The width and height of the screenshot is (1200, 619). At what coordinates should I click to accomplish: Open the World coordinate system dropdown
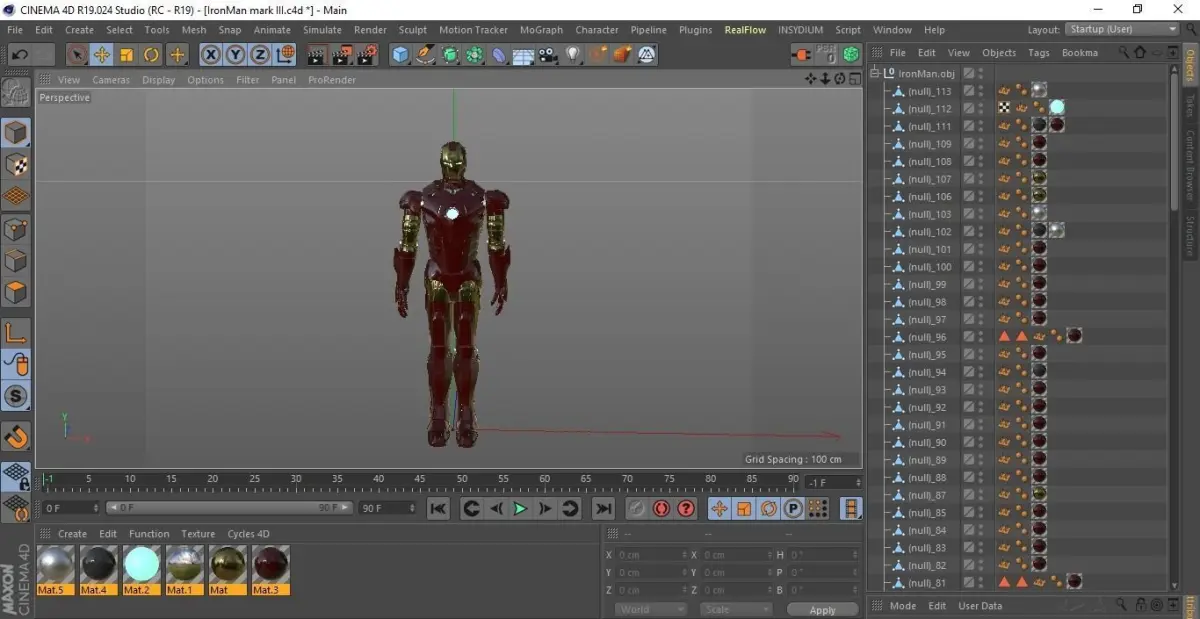pos(651,609)
